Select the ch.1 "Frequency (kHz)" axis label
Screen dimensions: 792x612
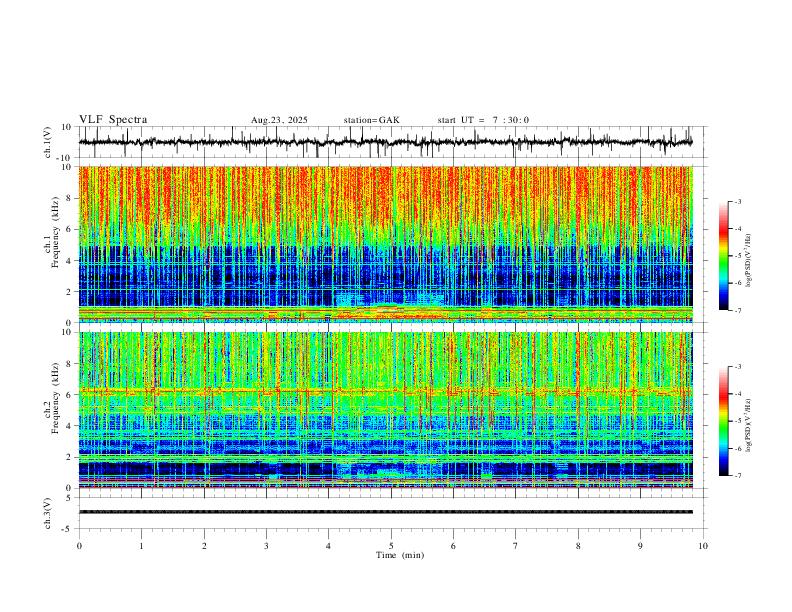click(x=55, y=232)
